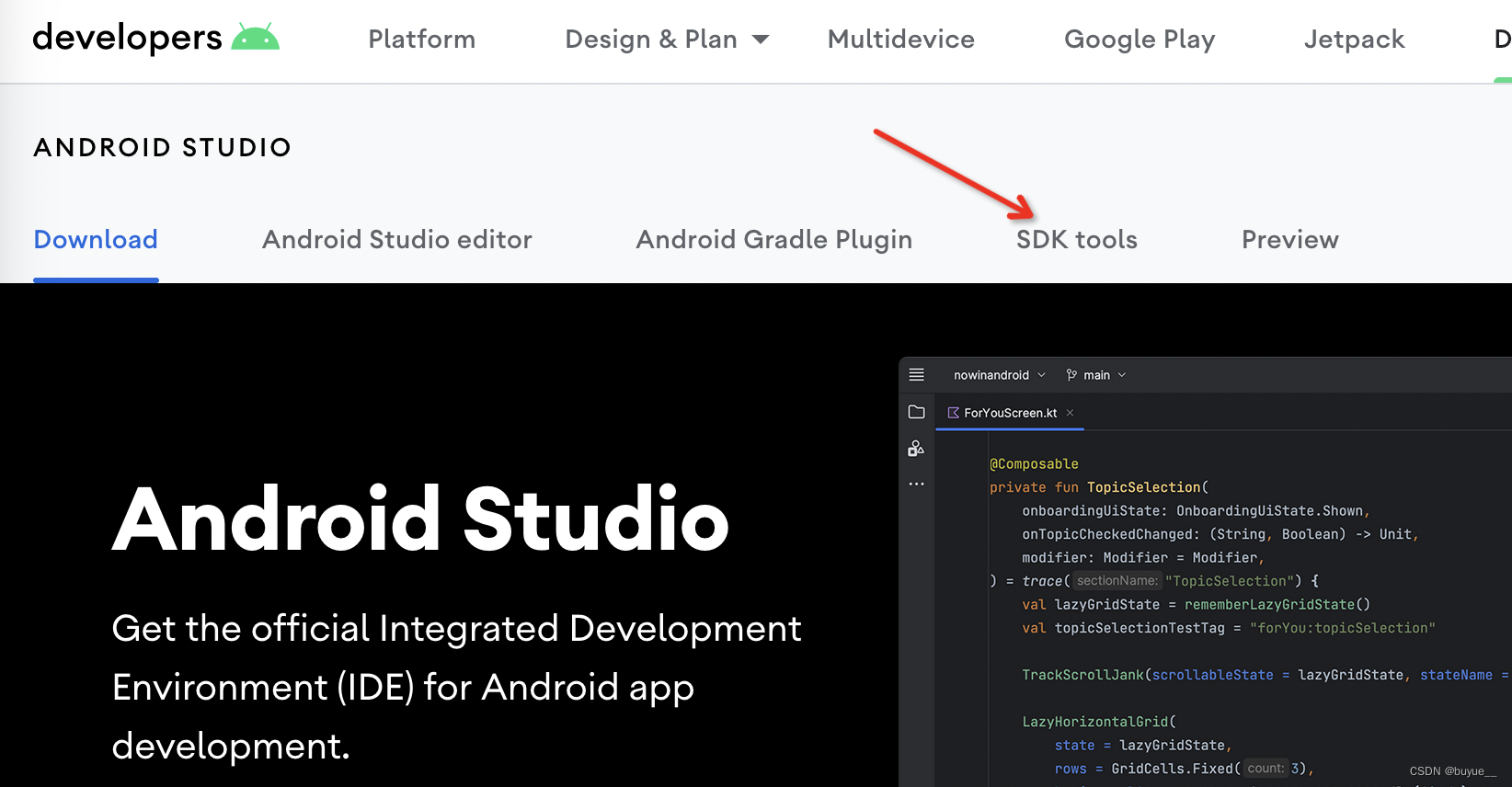Viewport: 1512px width, 787px height.
Task: Click the ANDROID STUDIO section heading
Action: [x=163, y=147]
